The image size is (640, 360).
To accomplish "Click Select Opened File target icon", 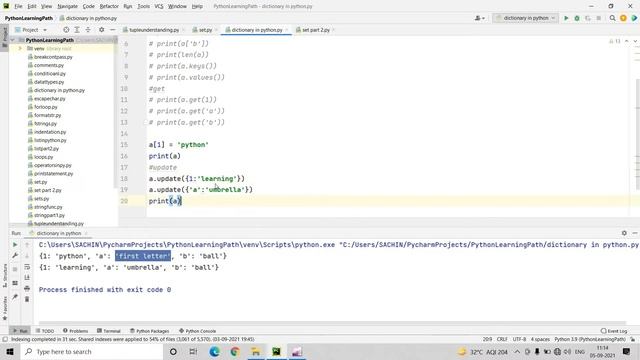I will pos(66,30).
